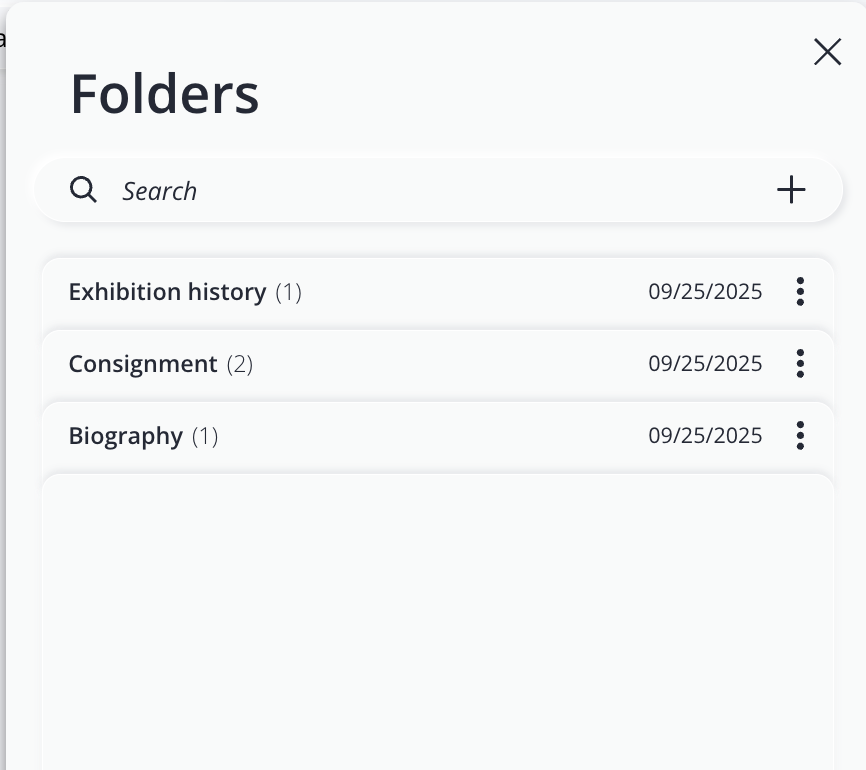This screenshot has width=866, height=770.
Task: Click the item count beside Exhibition history
Action: pyautogui.click(x=289, y=292)
